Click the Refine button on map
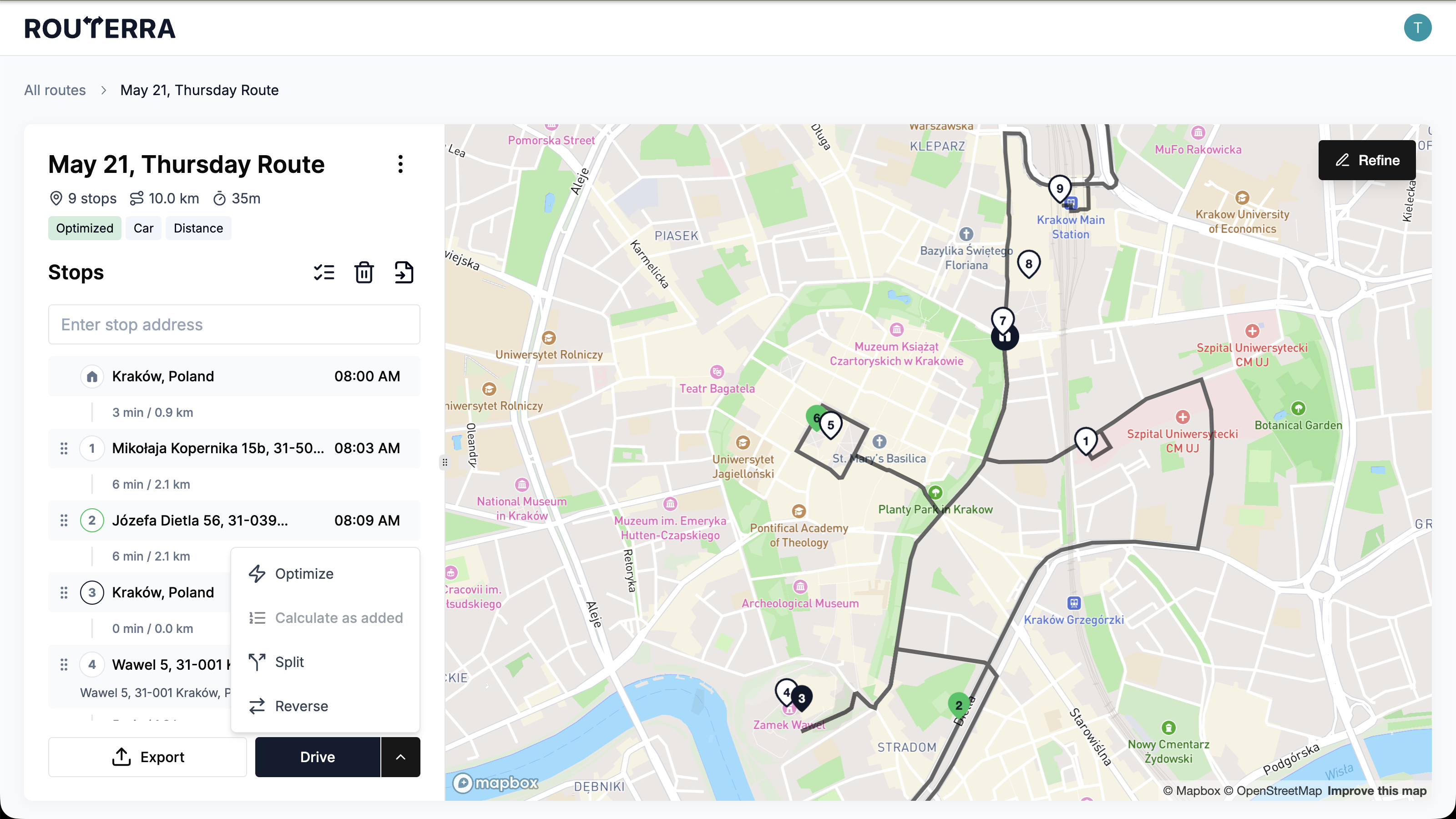Viewport: 1456px width, 819px height. (1367, 160)
